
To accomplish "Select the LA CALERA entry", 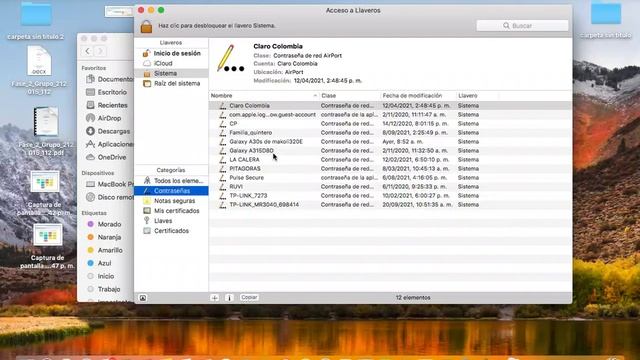I will (390, 160).
